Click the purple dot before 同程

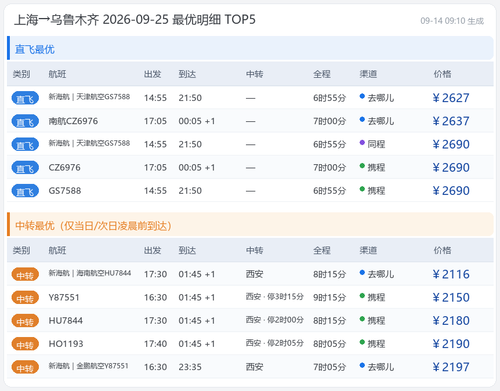(362, 143)
